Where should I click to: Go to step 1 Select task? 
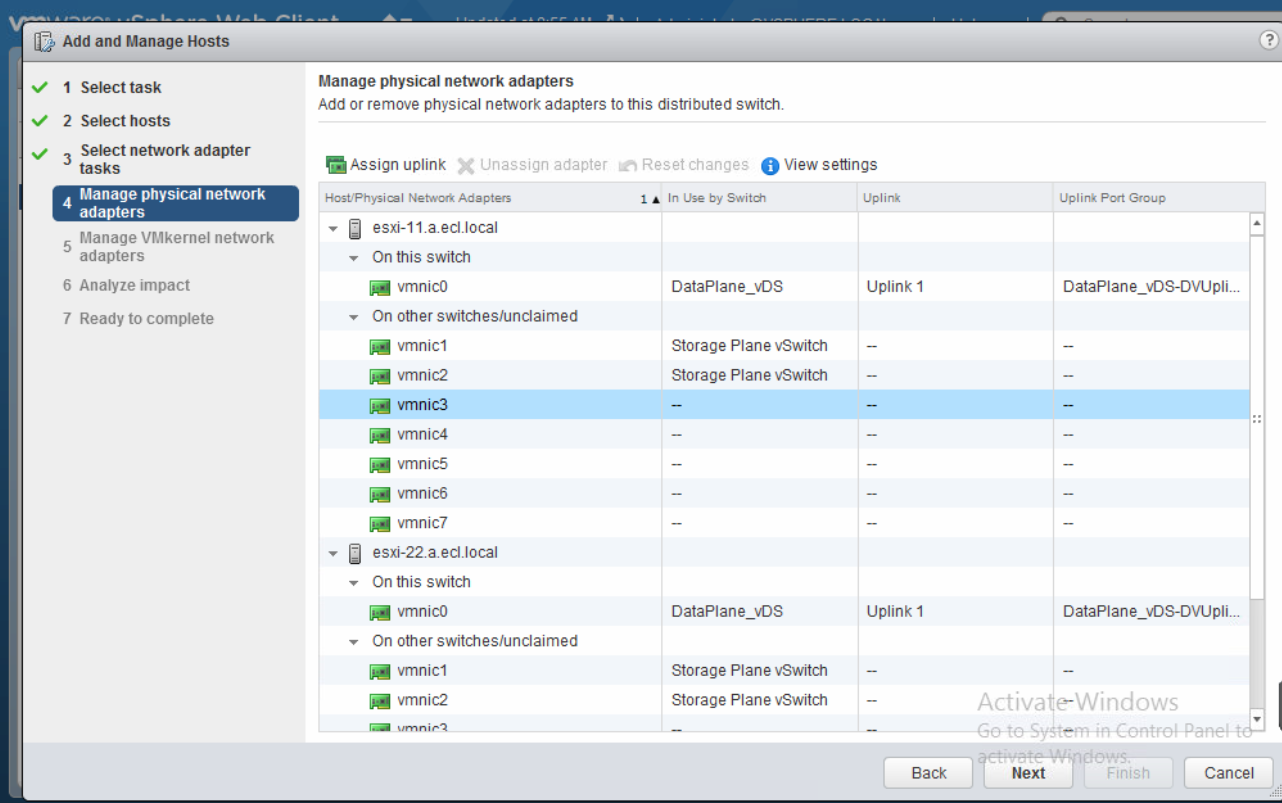click(120, 88)
